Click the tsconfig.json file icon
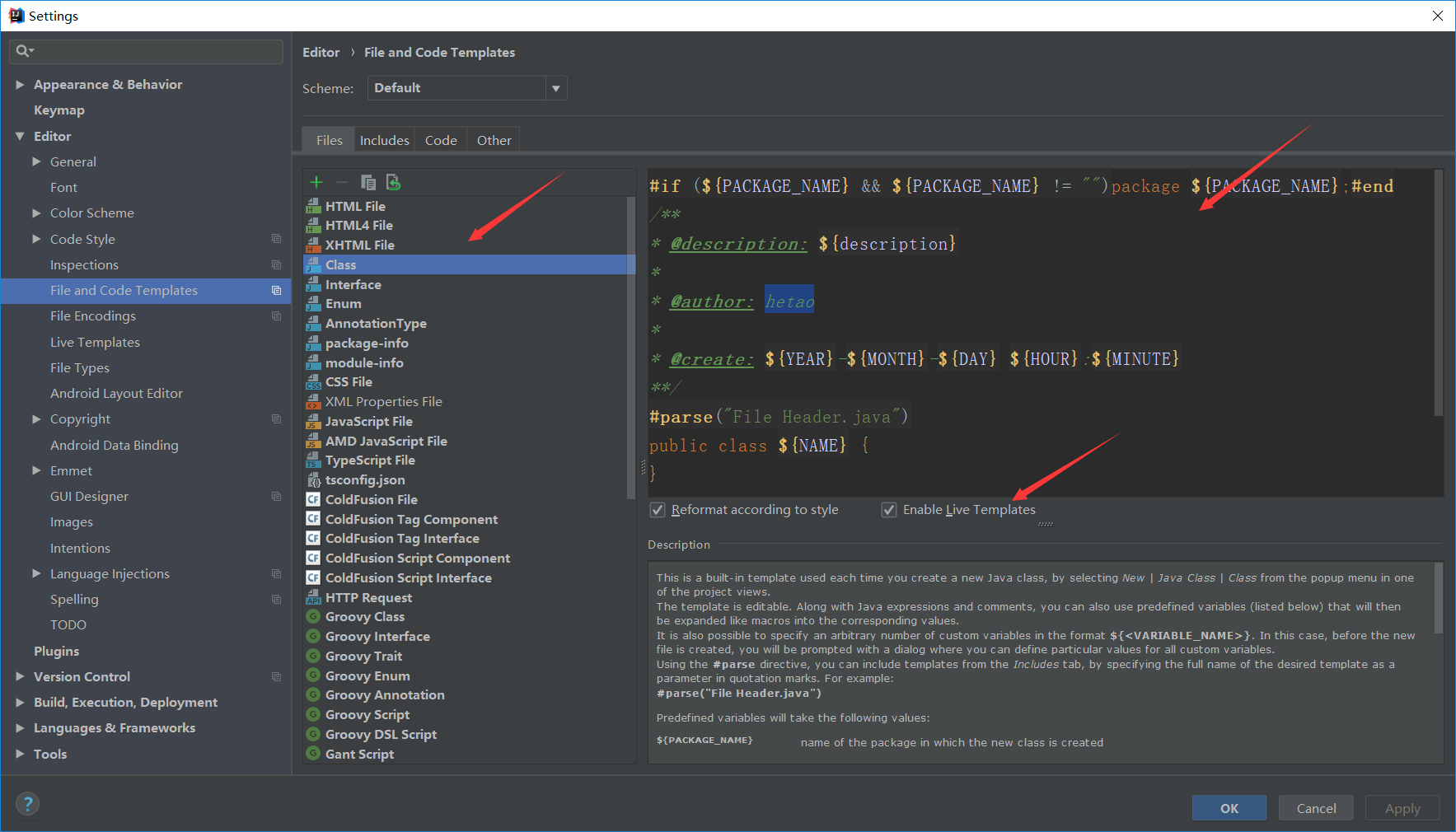 [313, 479]
